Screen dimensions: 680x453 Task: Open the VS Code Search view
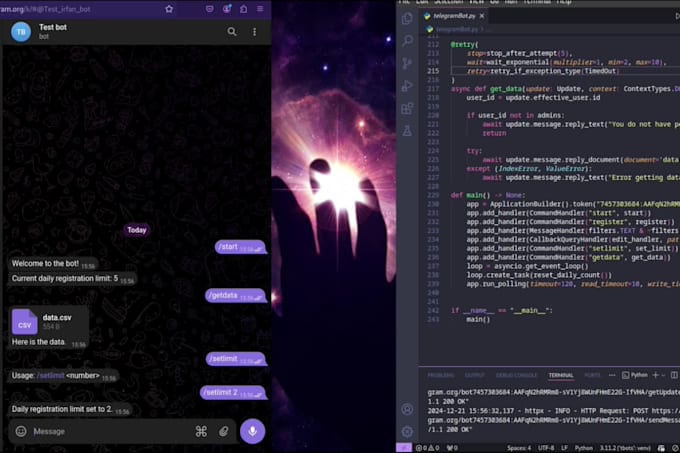407,41
